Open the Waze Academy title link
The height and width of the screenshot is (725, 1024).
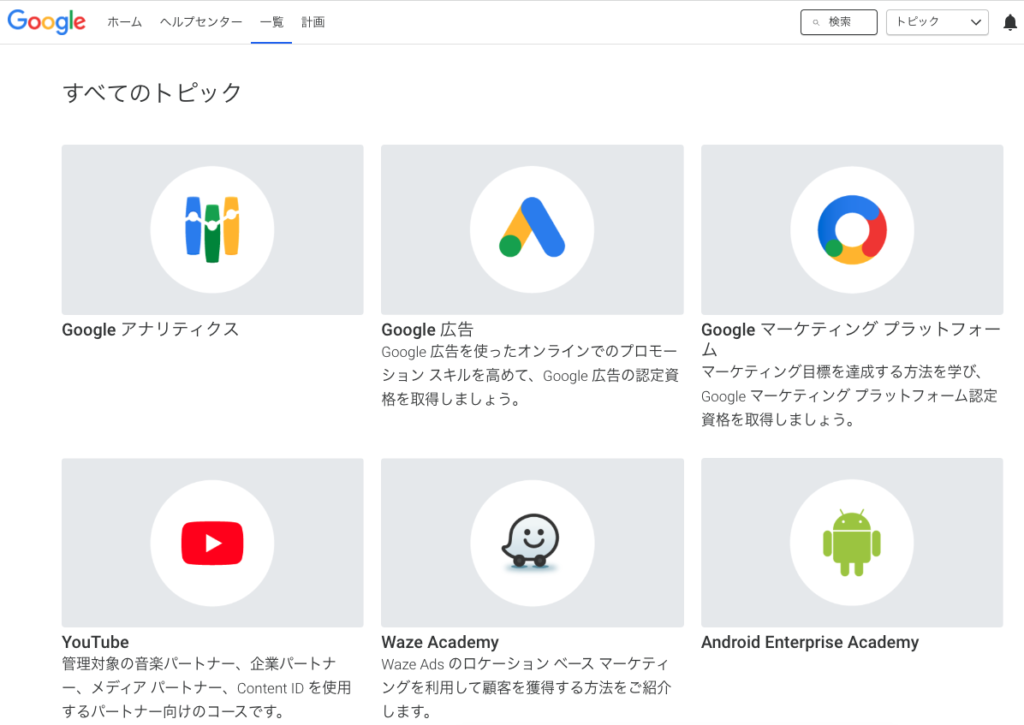click(x=440, y=642)
